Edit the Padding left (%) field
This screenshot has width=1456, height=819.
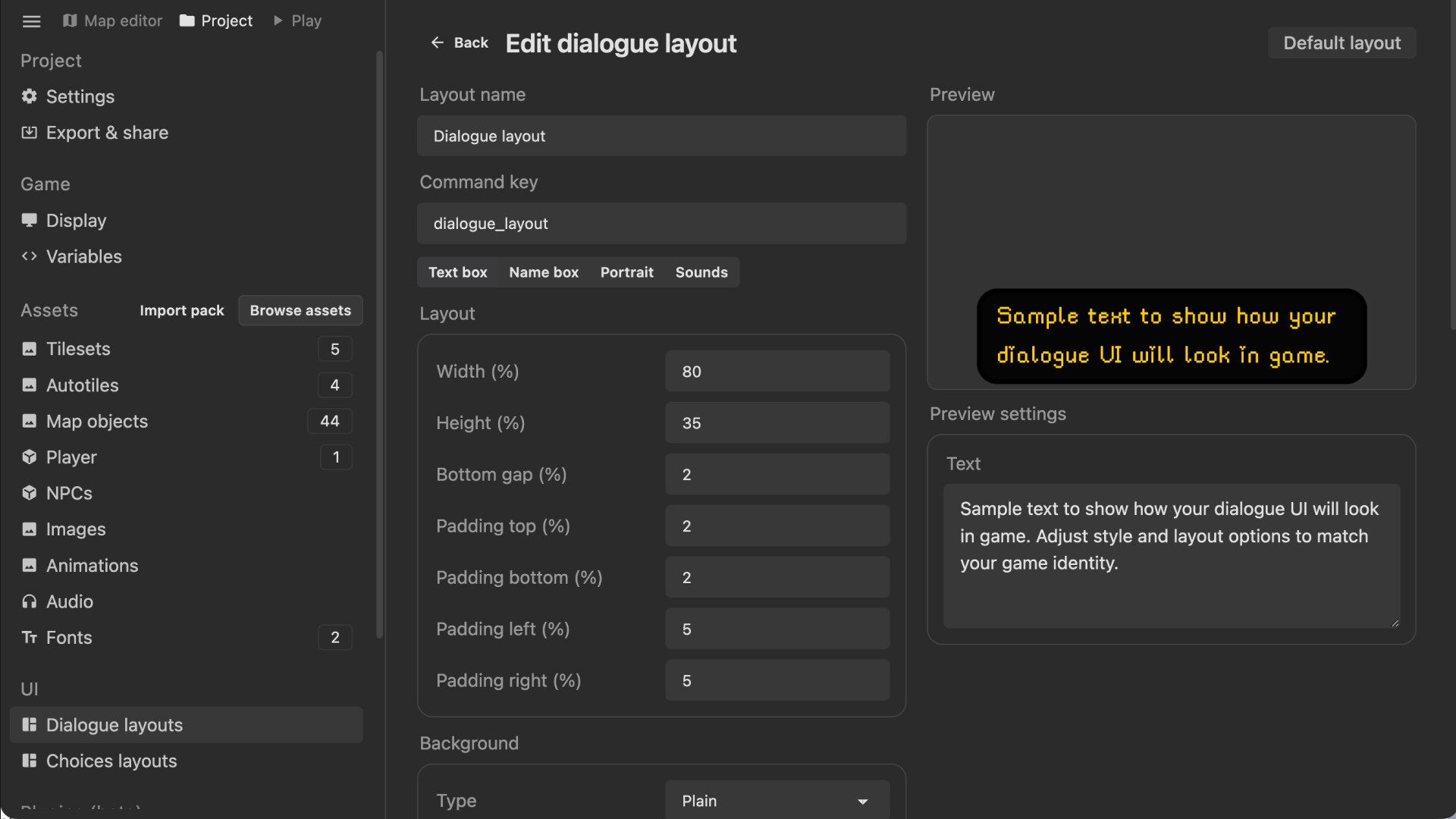[x=777, y=629]
